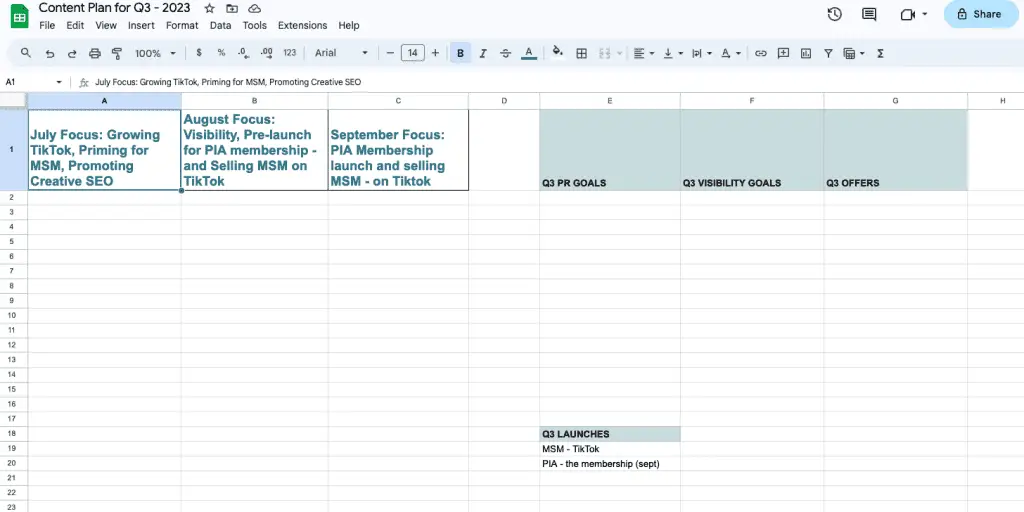This screenshot has height=512, width=1024.
Task: Open the name box dropdown arrow
Action: [x=59, y=82]
